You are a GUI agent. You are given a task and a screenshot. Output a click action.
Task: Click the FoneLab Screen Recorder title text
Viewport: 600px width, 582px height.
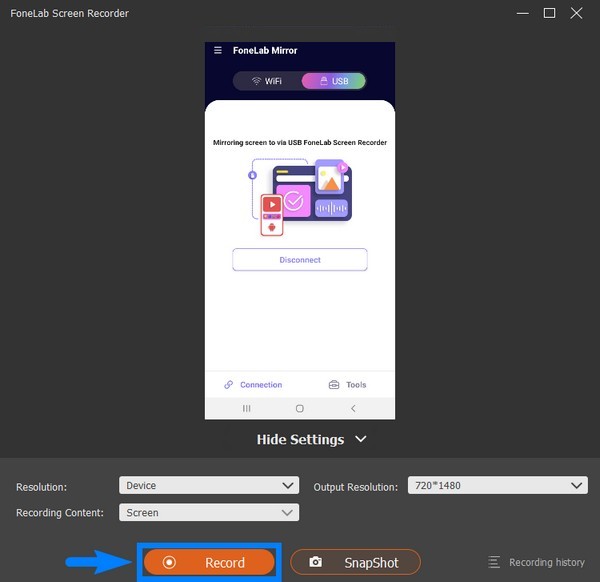(69, 13)
